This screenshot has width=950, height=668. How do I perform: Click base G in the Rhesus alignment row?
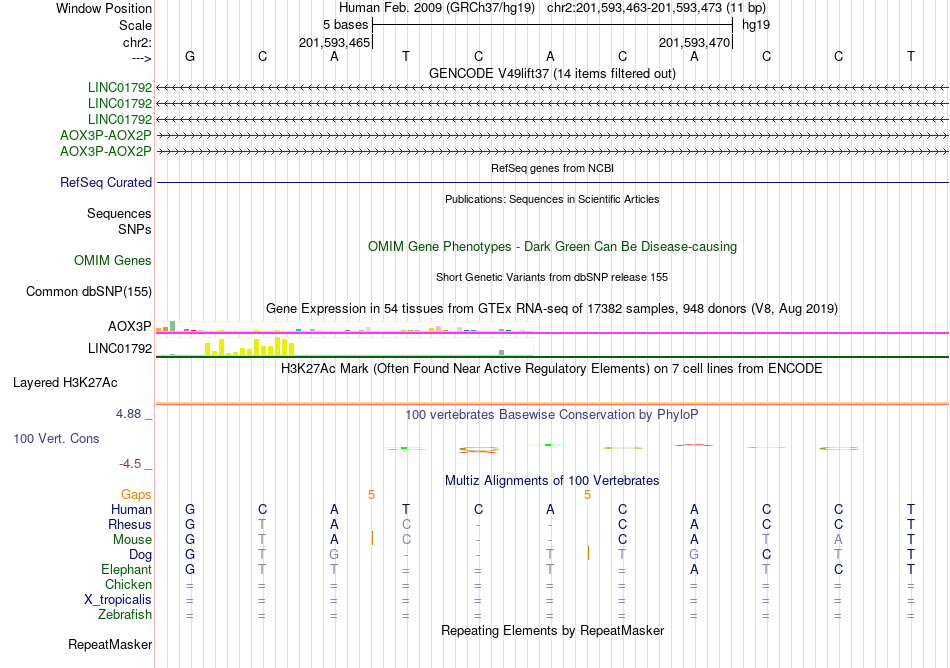190,524
